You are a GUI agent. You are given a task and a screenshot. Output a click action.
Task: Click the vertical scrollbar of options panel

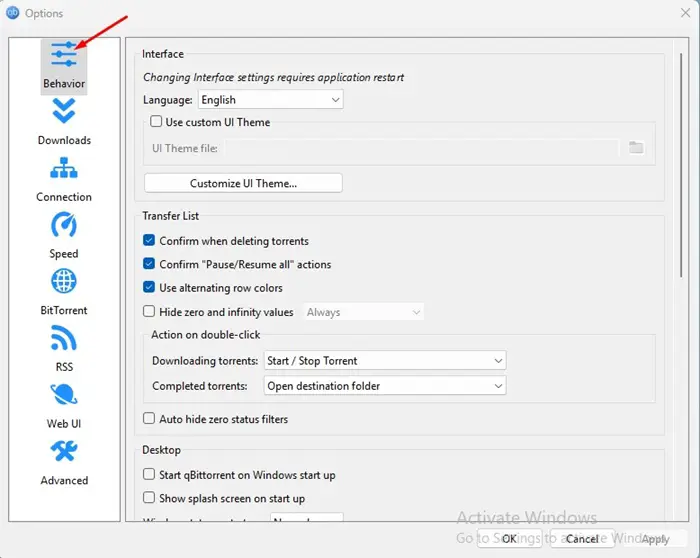tap(681, 165)
